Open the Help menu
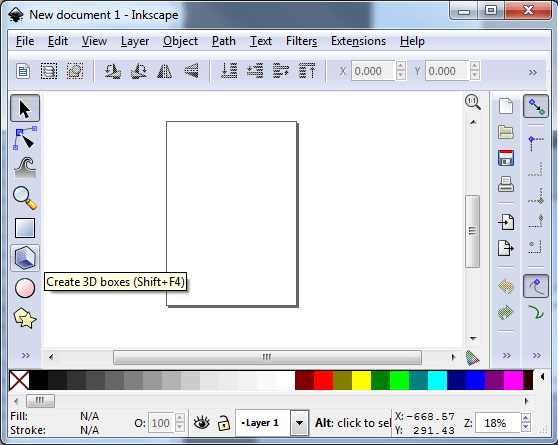The image size is (558, 445). tap(412, 41)
